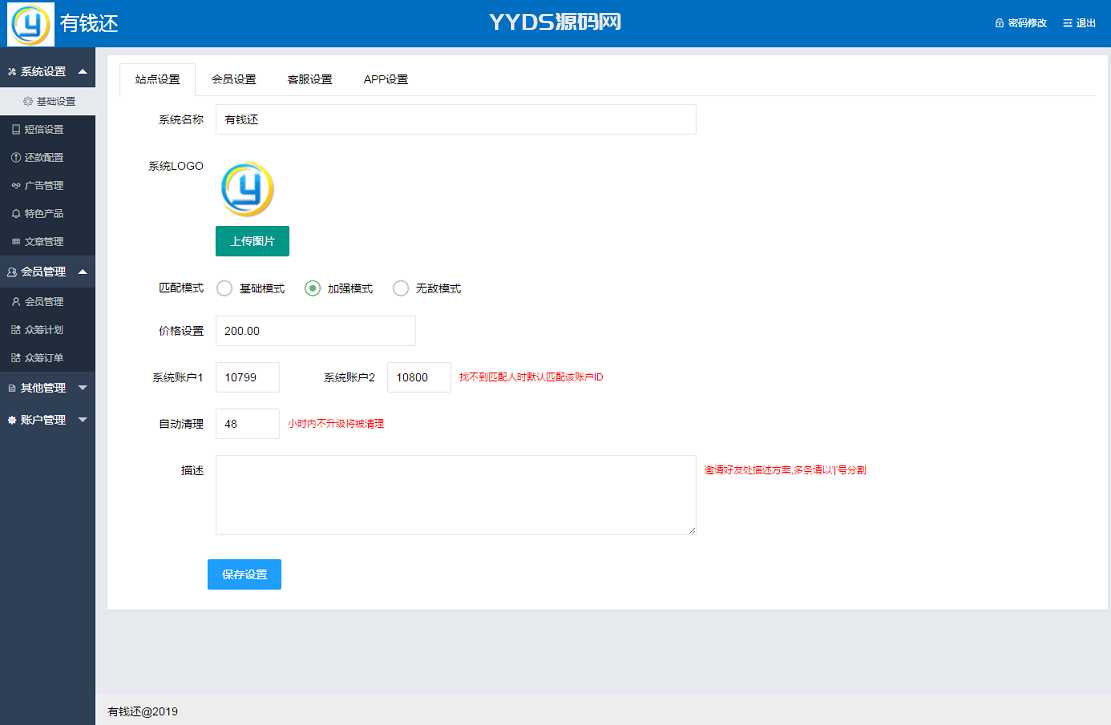Click the 价格设置 input field
Viewport: 1111px width, 725px height.
pos(315,331)
